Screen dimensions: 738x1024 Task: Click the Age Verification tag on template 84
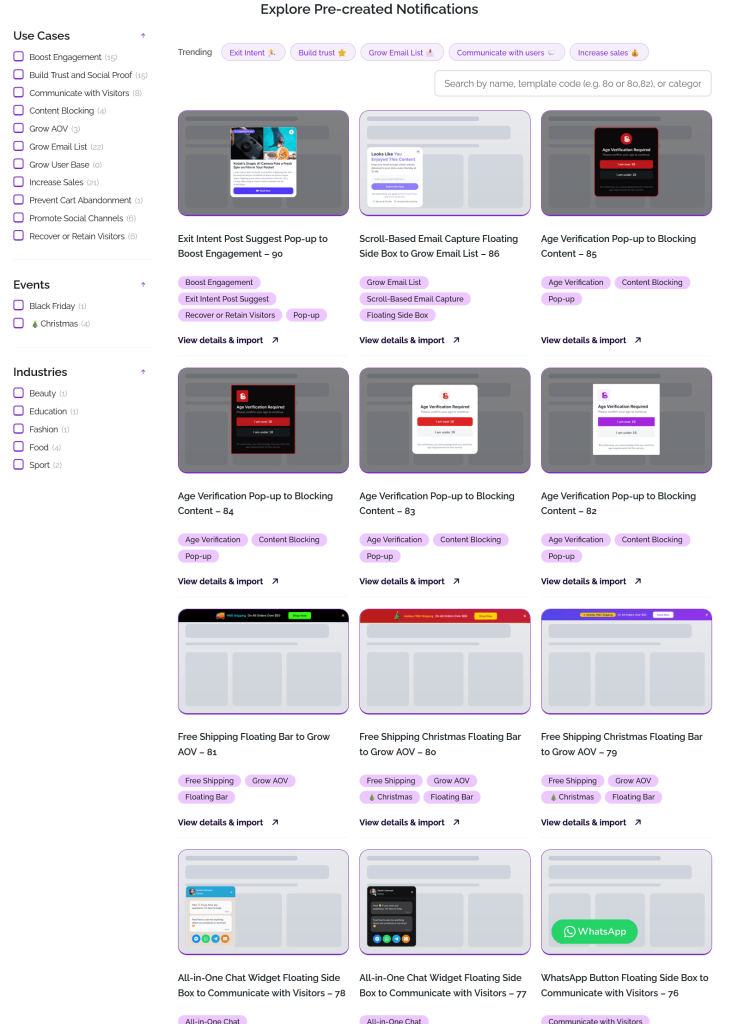(x=213, y=539)
